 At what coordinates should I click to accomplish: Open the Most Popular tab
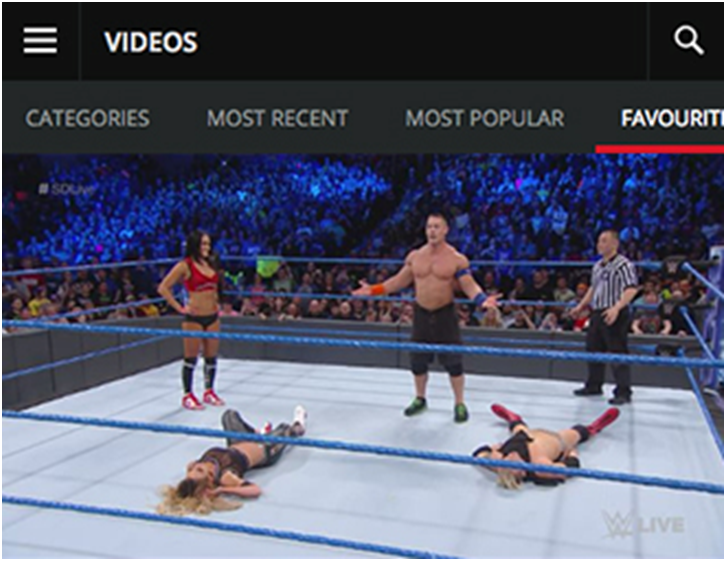click(x=485, y=118)
